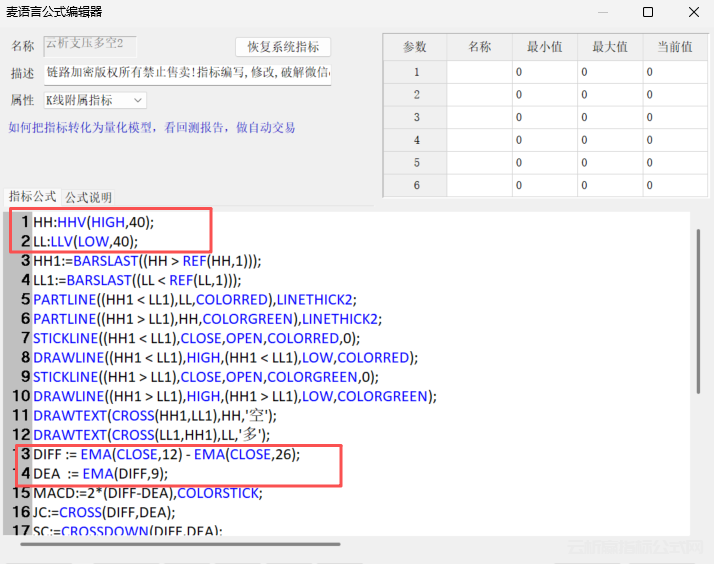Maximize the formula editor window
The width and height of the screenshot is (714, 564).
(647, 12)
